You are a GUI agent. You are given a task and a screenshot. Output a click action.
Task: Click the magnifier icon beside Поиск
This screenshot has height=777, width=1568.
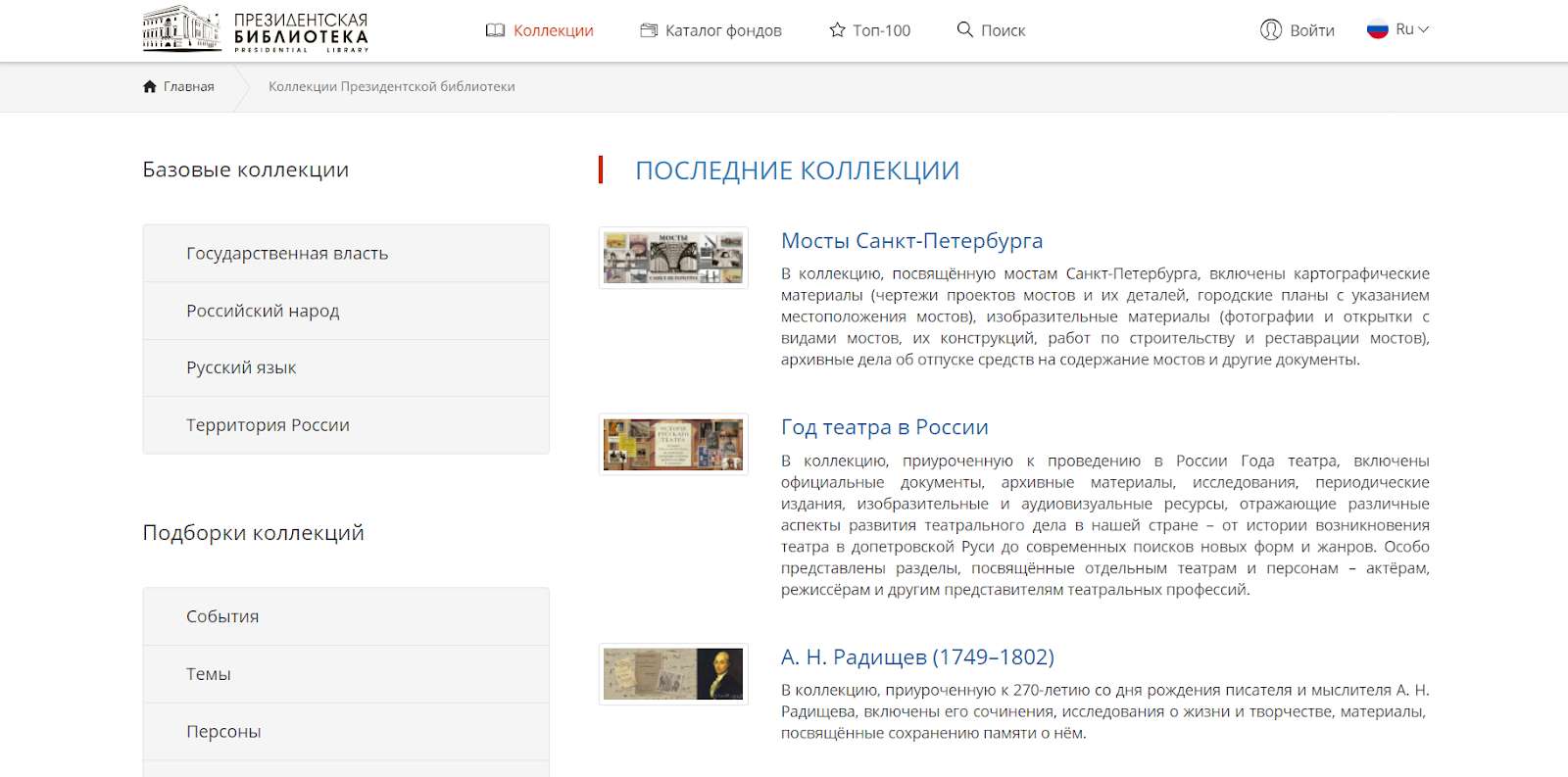click(x=965, y=29)
